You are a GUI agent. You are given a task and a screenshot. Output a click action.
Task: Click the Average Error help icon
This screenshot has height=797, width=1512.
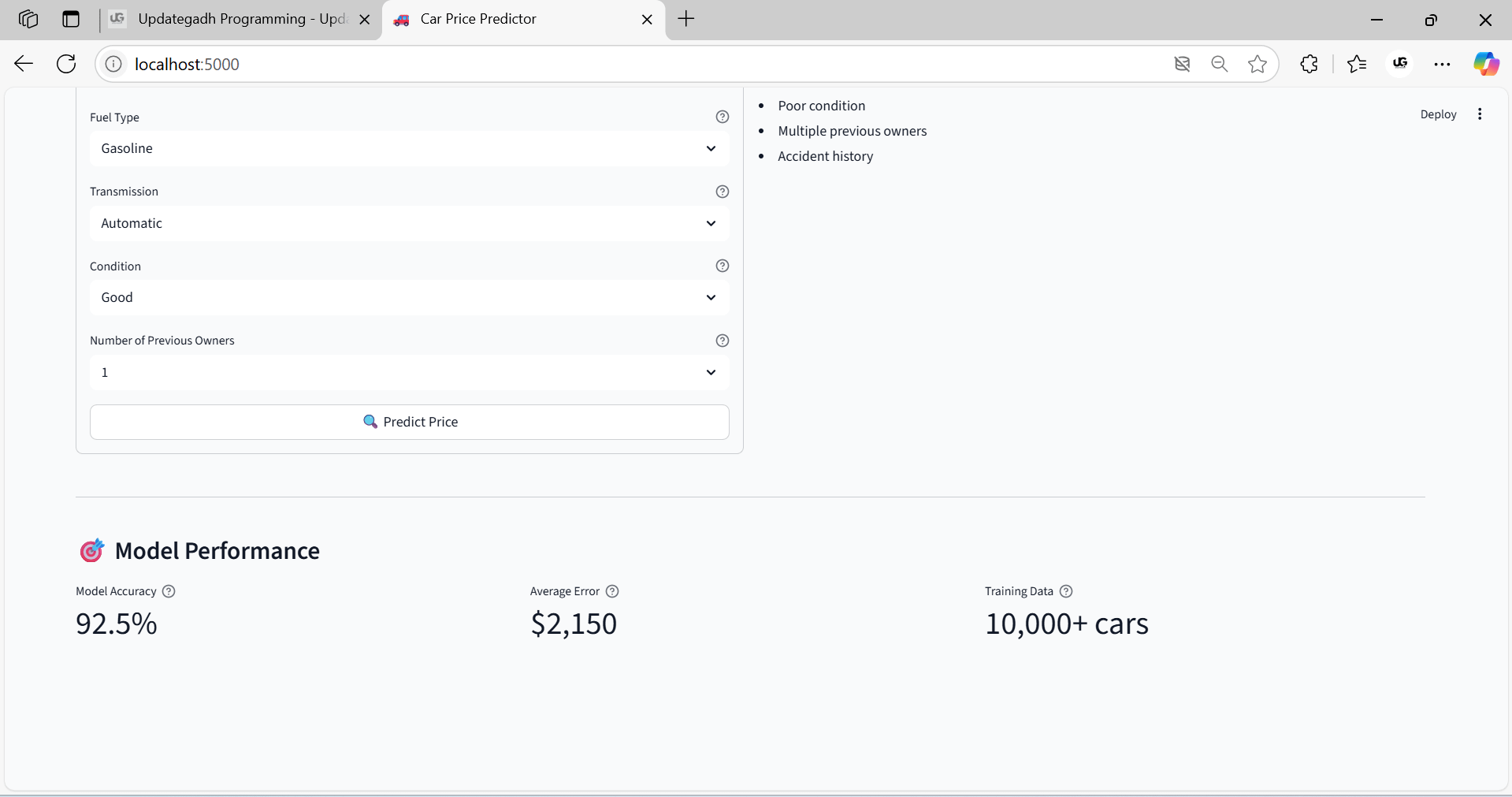pos(612,591)
